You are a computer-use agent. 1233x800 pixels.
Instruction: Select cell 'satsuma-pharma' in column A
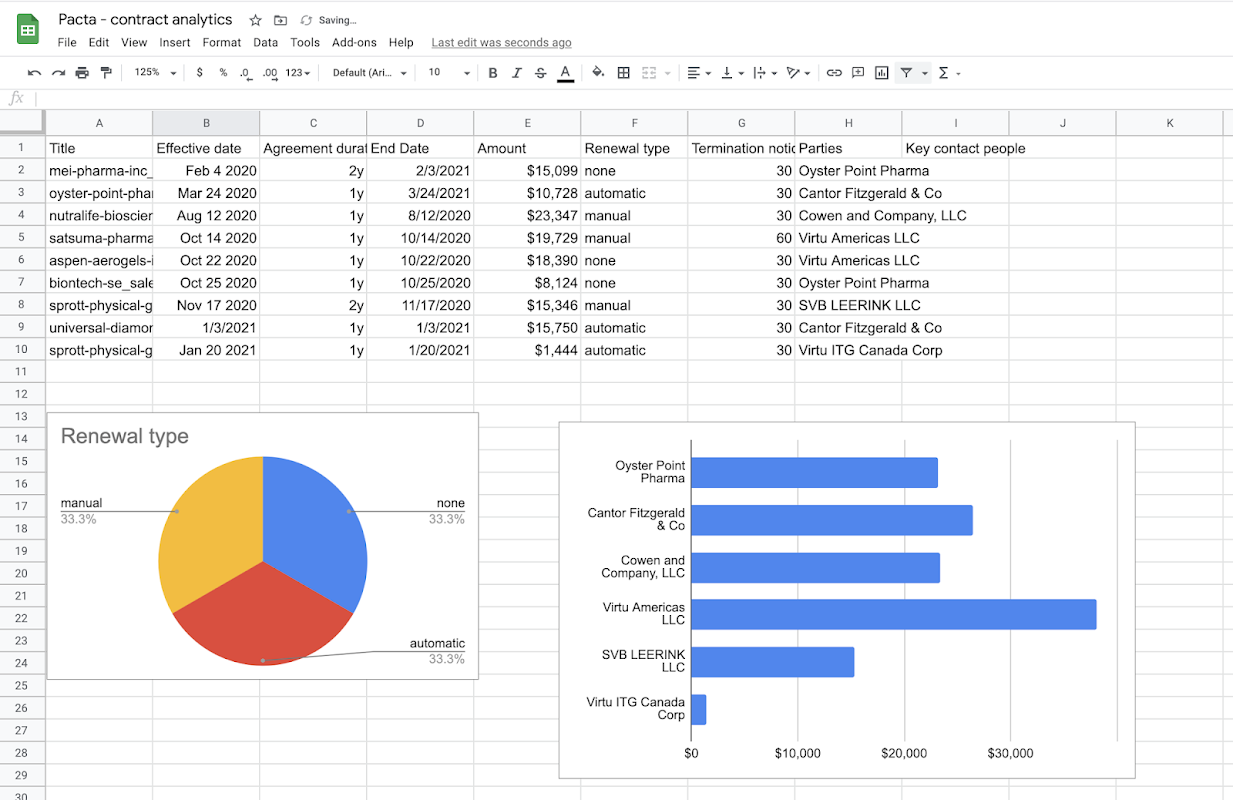point(99,238)
